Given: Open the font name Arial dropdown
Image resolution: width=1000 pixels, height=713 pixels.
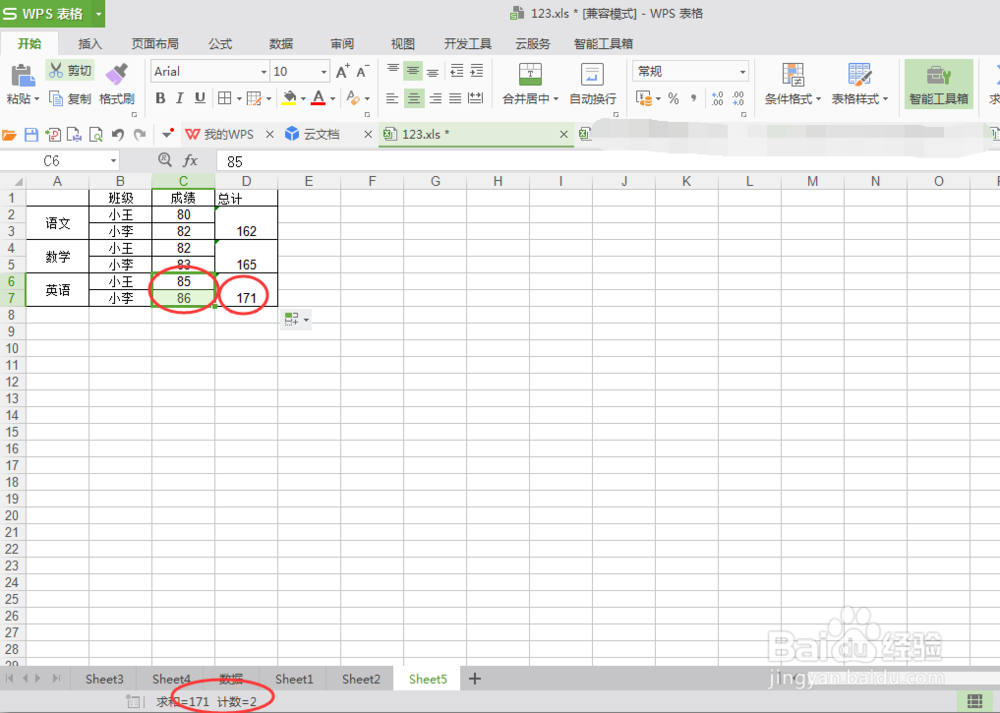Looking at the screenshot, I should click(263, 72).
